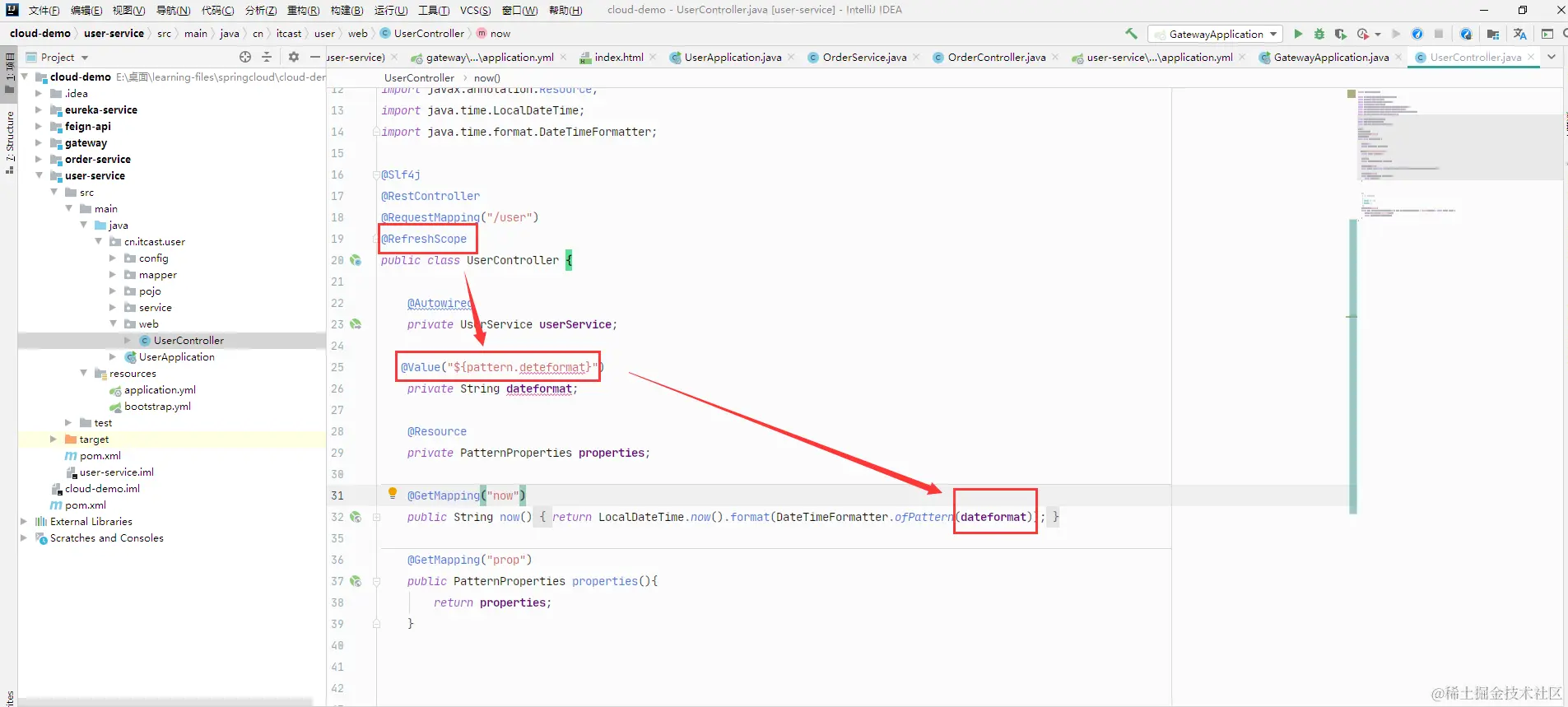Select user-service.iml file
1568x707 pixels.
pos(116,472)
